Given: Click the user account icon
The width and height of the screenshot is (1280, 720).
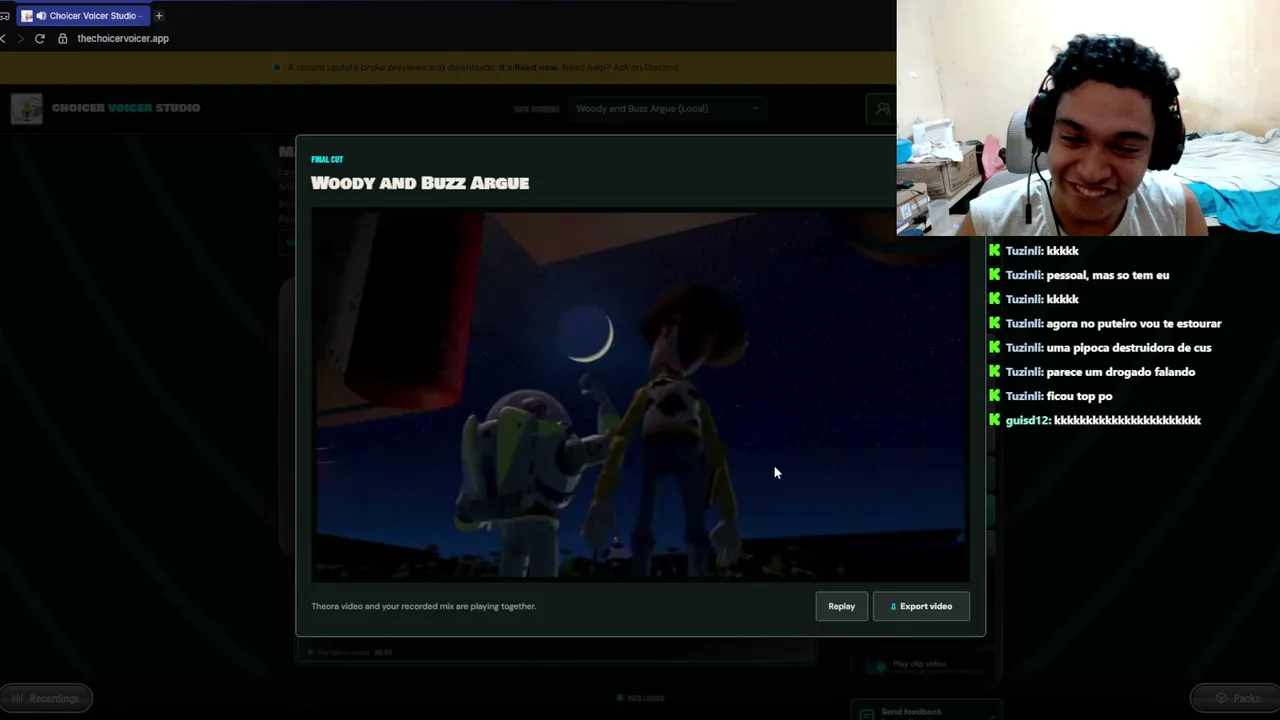Looking at the screenshot, I should point(882,108).
